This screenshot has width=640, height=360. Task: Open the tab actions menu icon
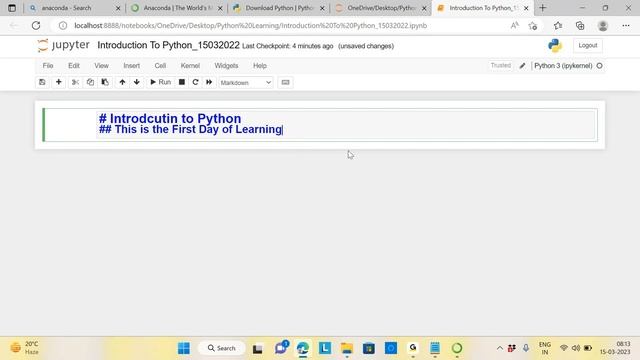coord(12,8)
